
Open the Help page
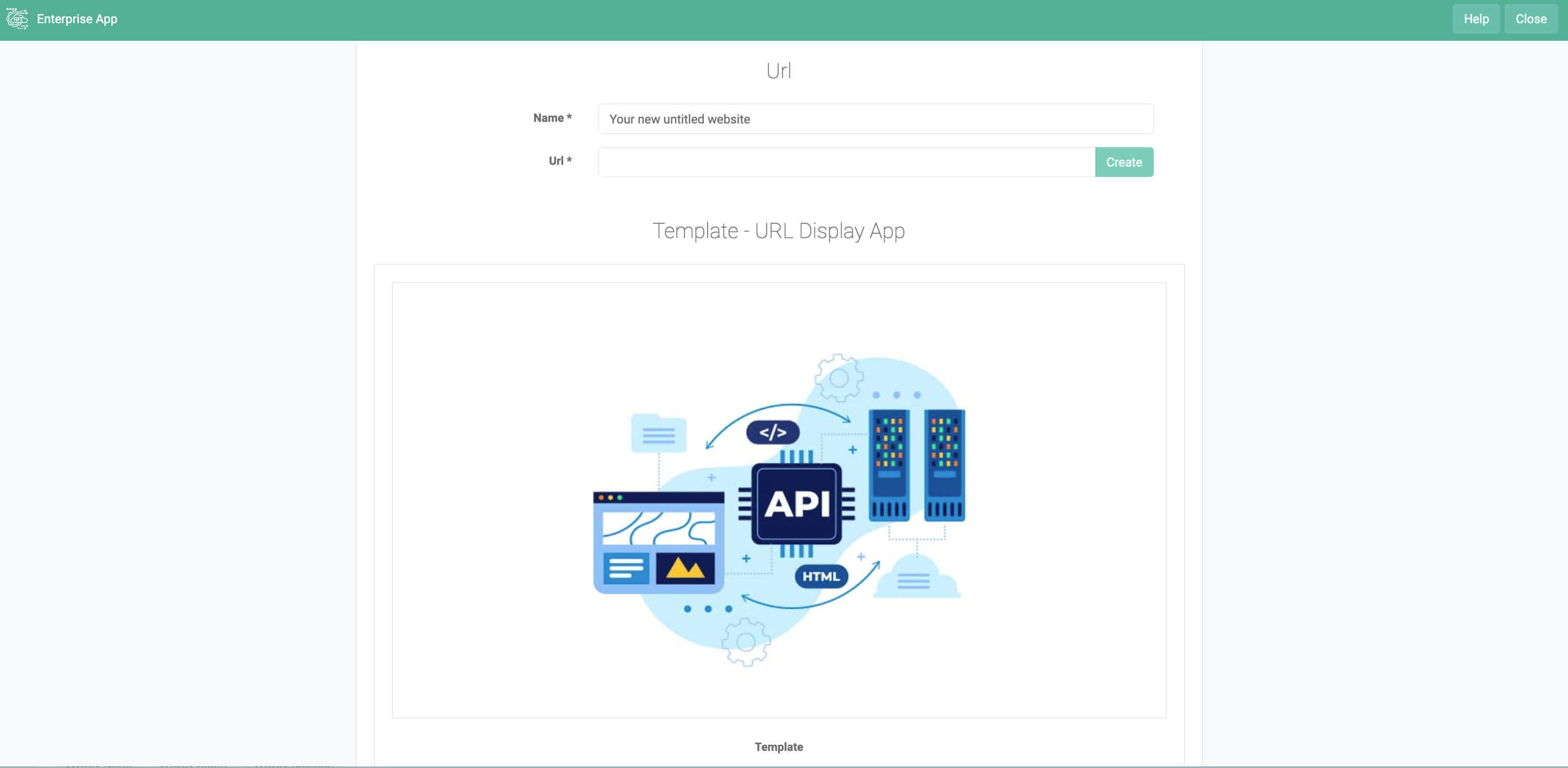pyautogui.click(x=1475, y=19)
